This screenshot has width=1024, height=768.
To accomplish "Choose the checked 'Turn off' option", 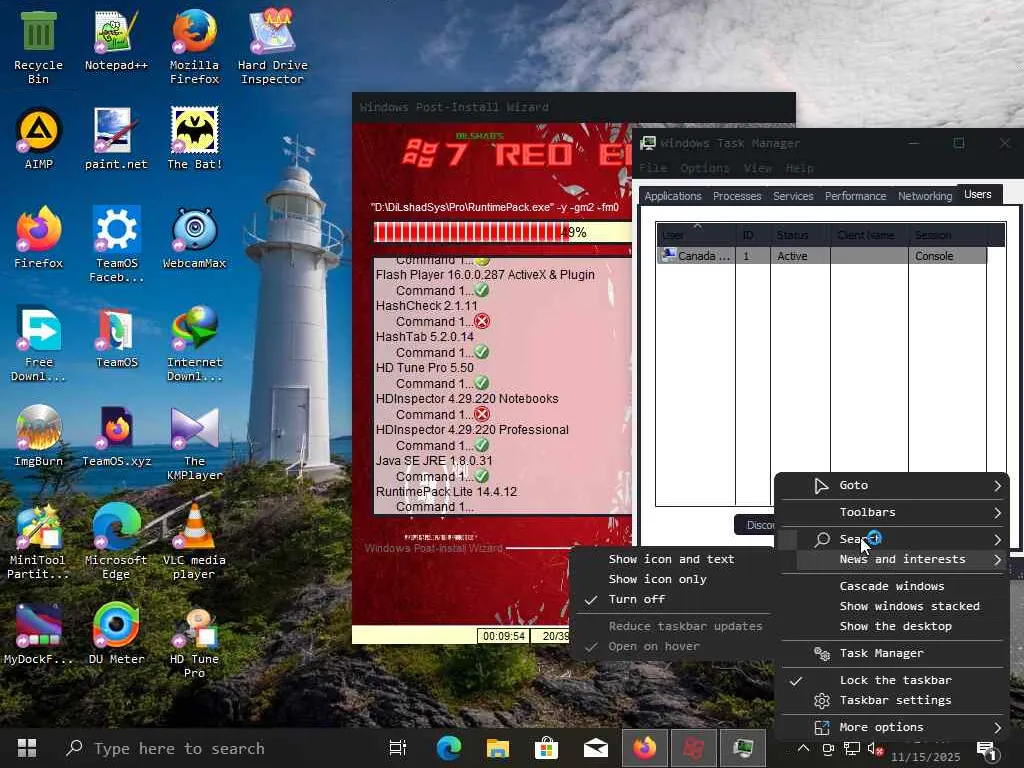I will tap(671, 600).
